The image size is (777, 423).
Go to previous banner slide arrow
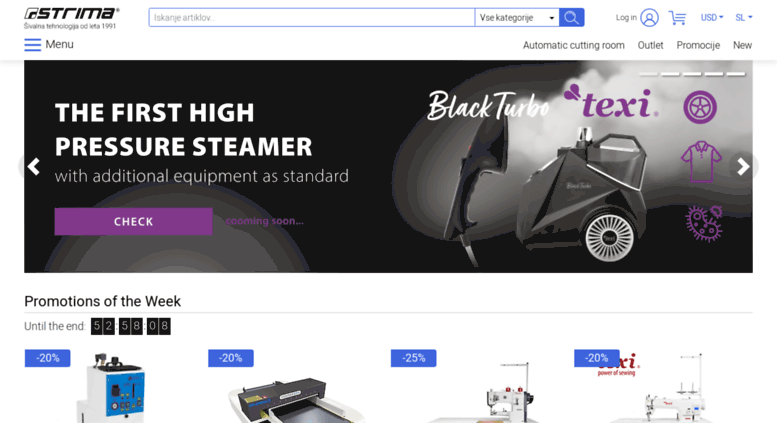(x=34, y=167)
